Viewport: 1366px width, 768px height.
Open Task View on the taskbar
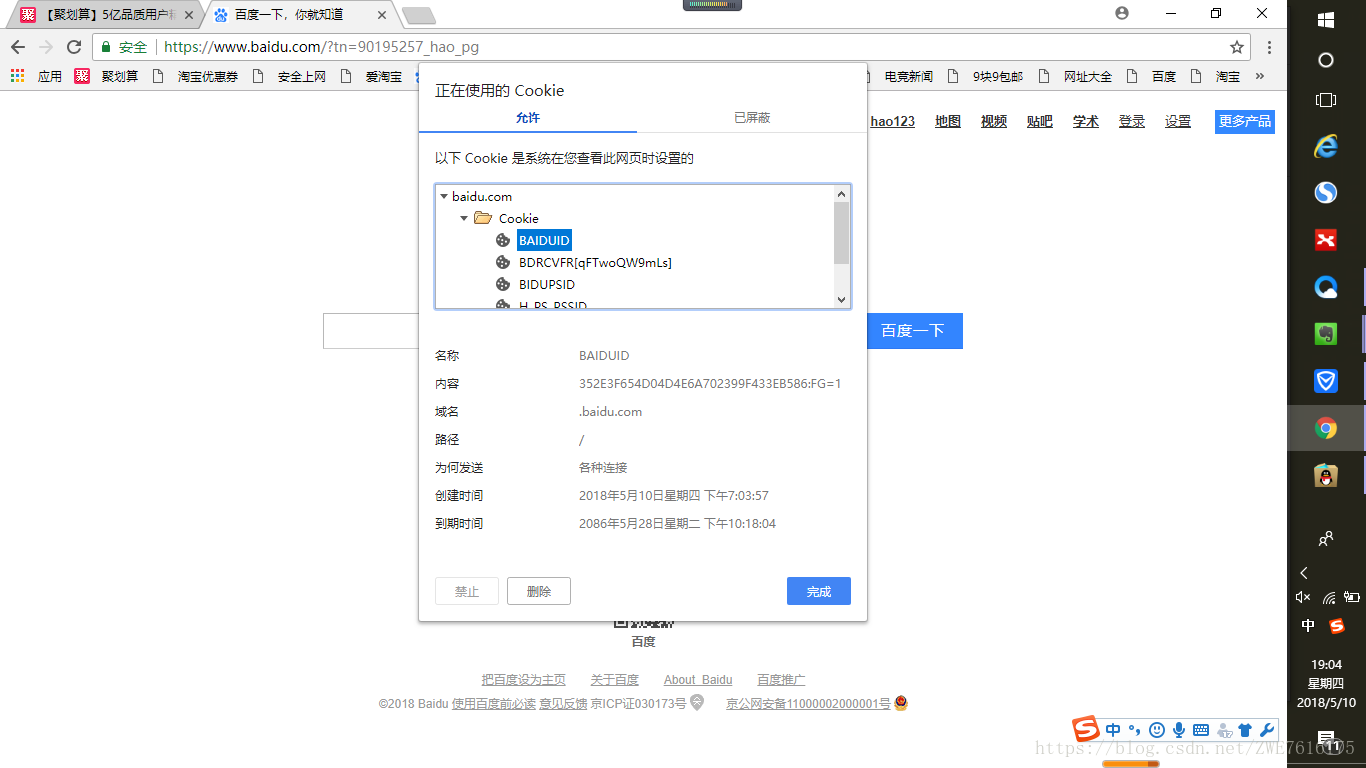tap(1326, 100)
